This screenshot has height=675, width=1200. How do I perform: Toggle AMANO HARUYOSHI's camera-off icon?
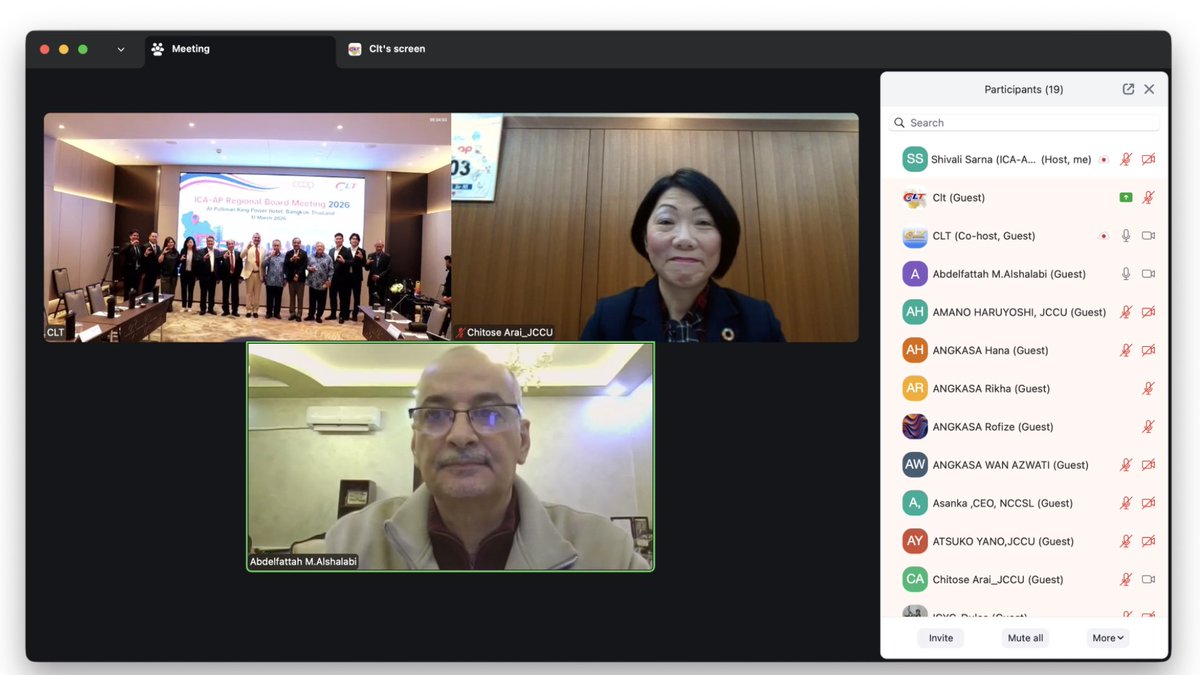[1148, 311]
